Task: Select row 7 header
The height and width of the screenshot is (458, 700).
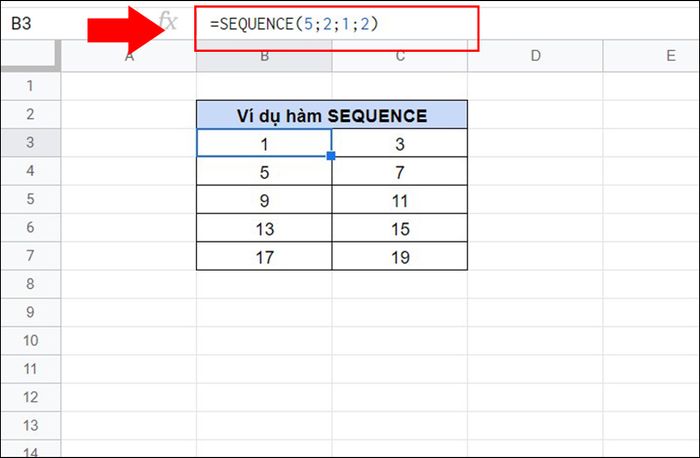Action: [30, 256]
